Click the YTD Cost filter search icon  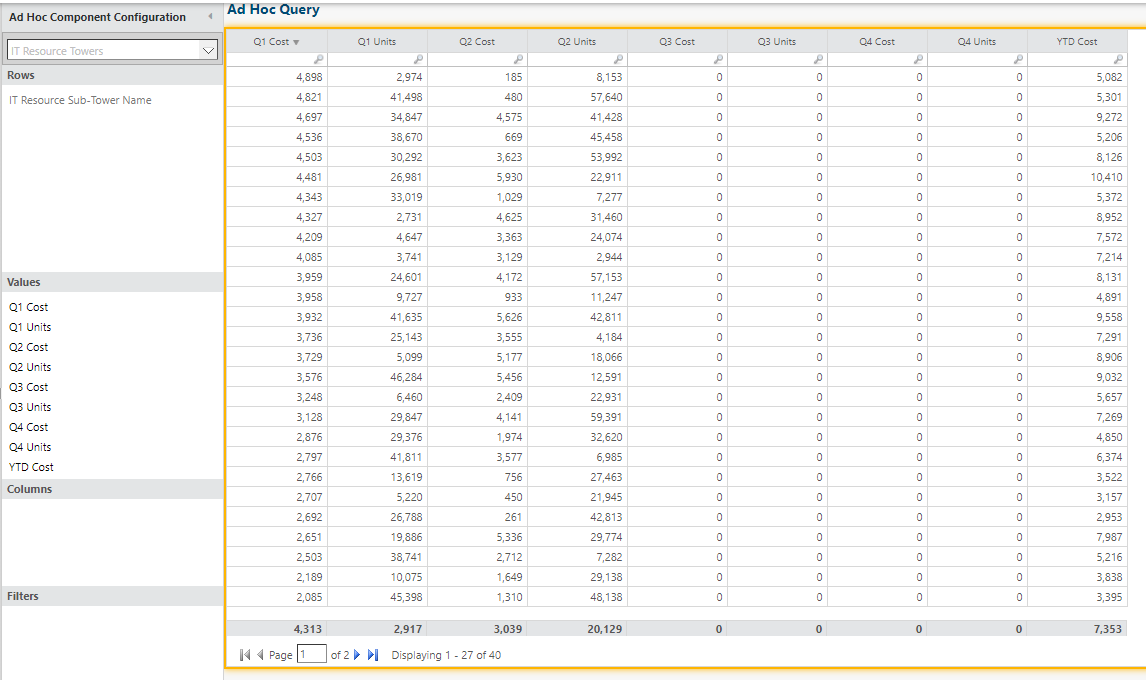(1119, 59)
